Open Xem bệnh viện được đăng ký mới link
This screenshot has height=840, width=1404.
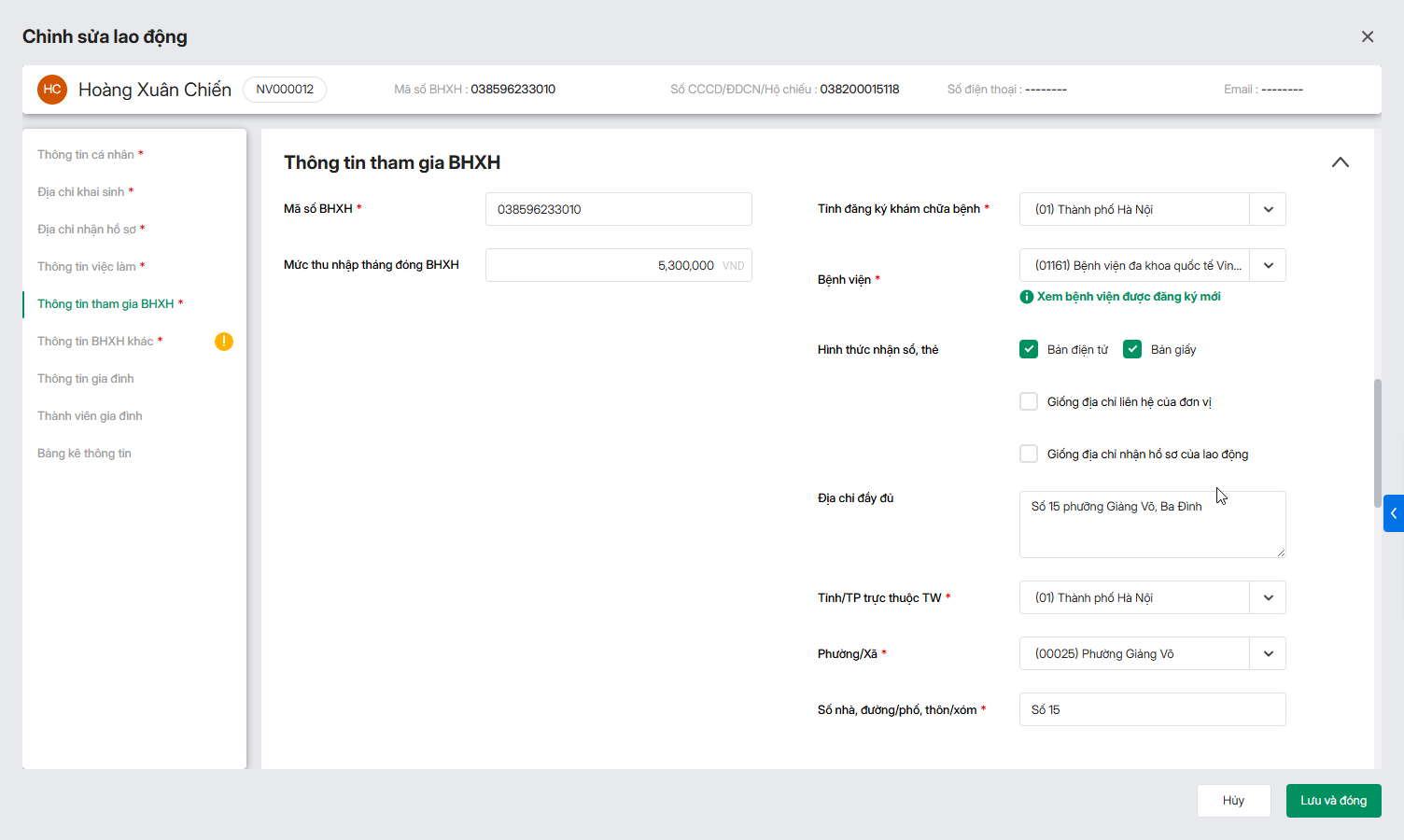point(1129,297)
